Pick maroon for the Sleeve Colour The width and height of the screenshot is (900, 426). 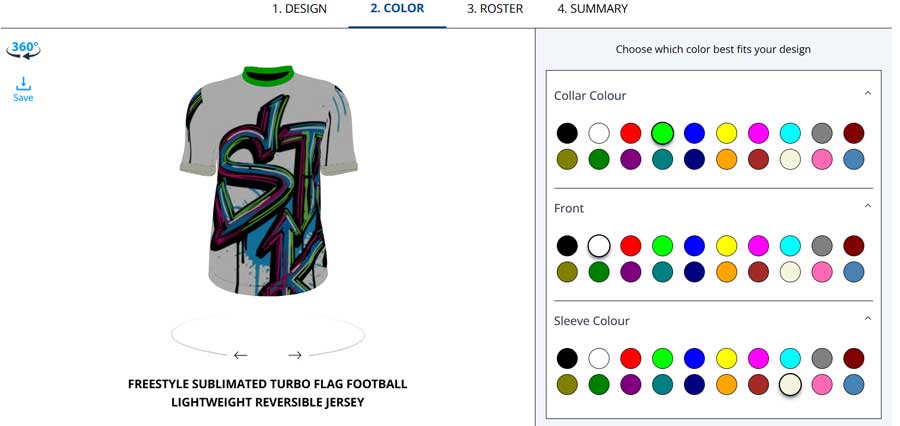854,358
